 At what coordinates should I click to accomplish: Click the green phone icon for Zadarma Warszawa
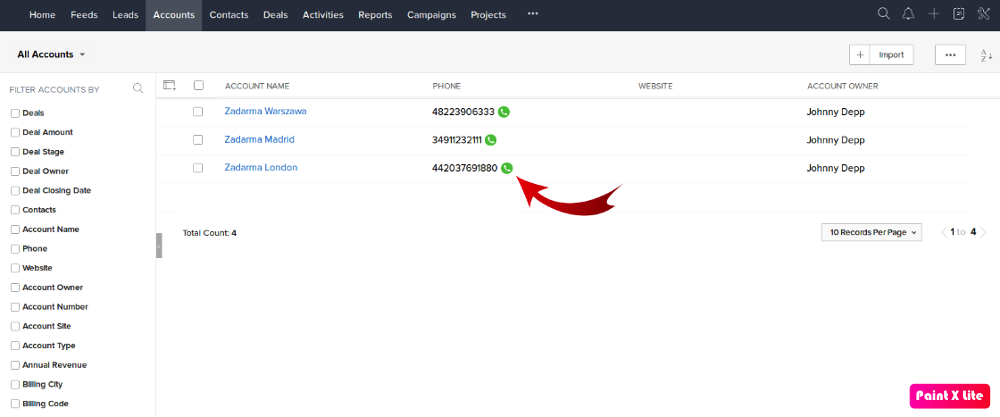pyautogui.click(x=504, y=112)
